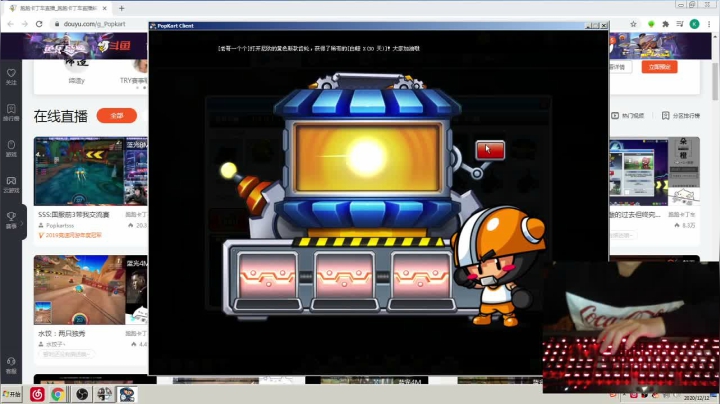720x404 pixels.
Task: Select the Douyu Popkart browser tab
Action: pos(57,8)
